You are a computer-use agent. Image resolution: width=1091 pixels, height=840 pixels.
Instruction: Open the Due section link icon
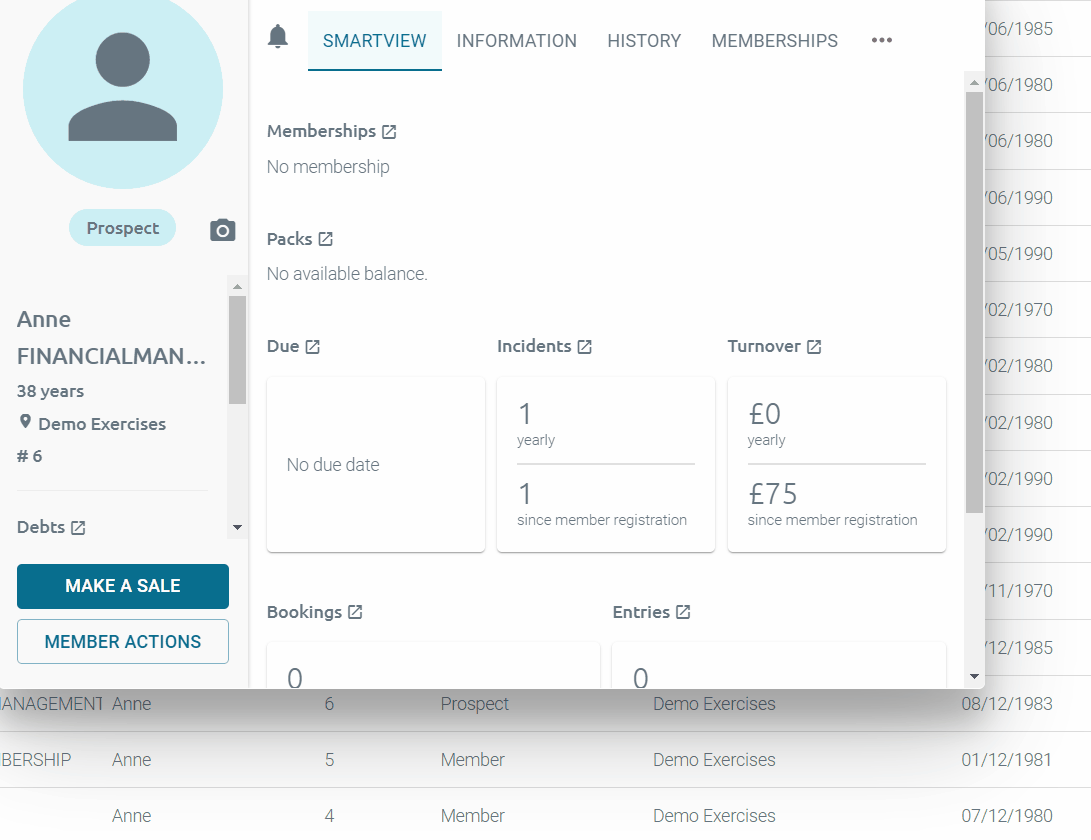tap(312, 347)
